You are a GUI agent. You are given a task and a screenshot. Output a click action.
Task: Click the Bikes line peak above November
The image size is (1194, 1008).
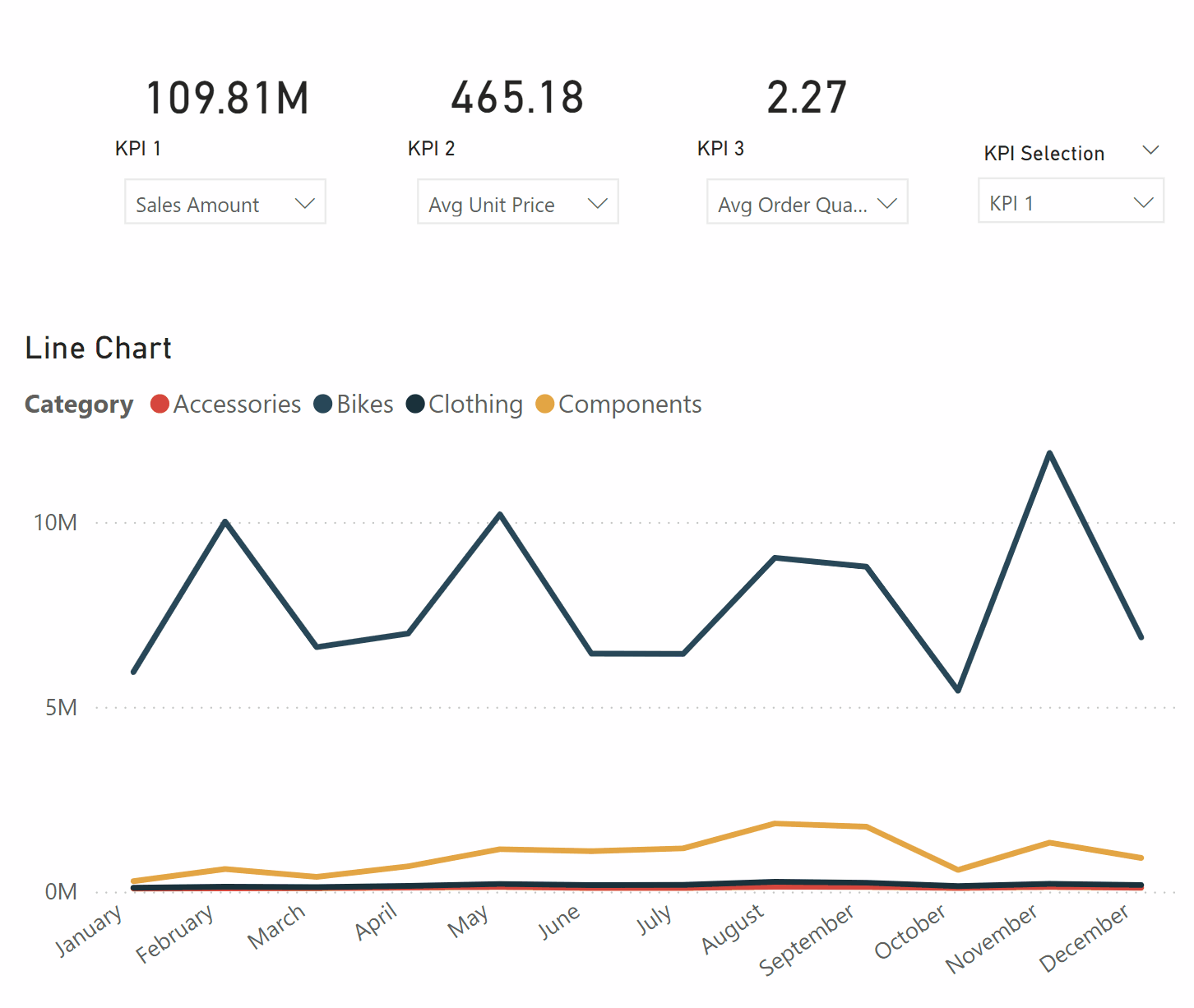click(1050, 453)
